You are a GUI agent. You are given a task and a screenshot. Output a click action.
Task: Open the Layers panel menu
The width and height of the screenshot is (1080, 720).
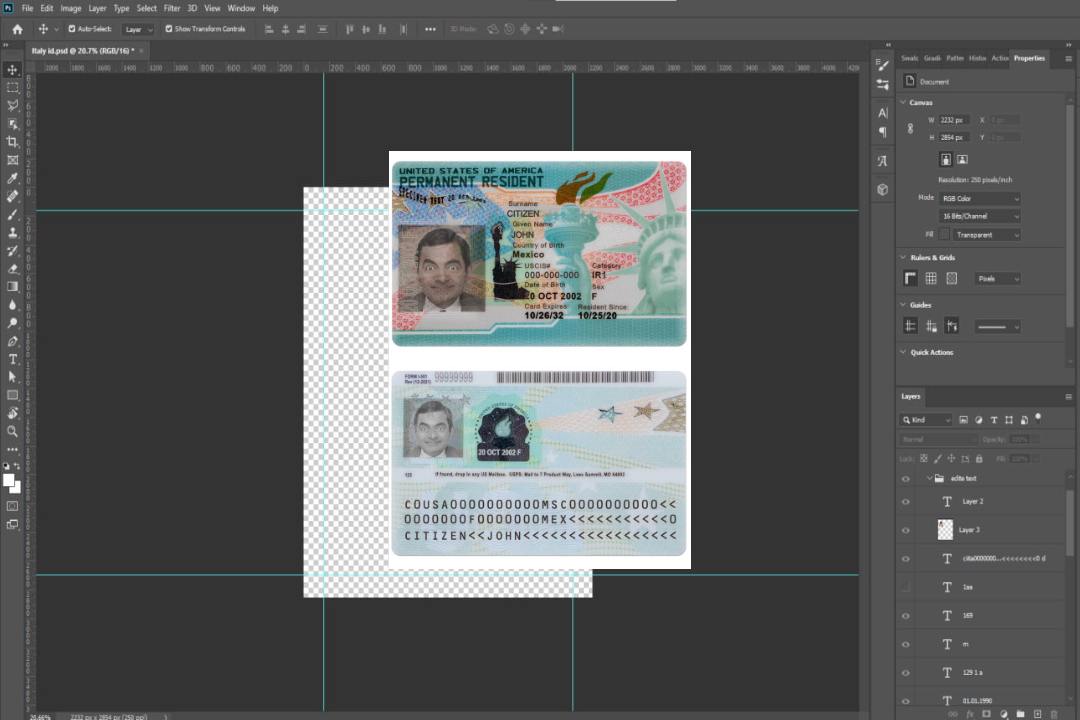click(1068, 397)
